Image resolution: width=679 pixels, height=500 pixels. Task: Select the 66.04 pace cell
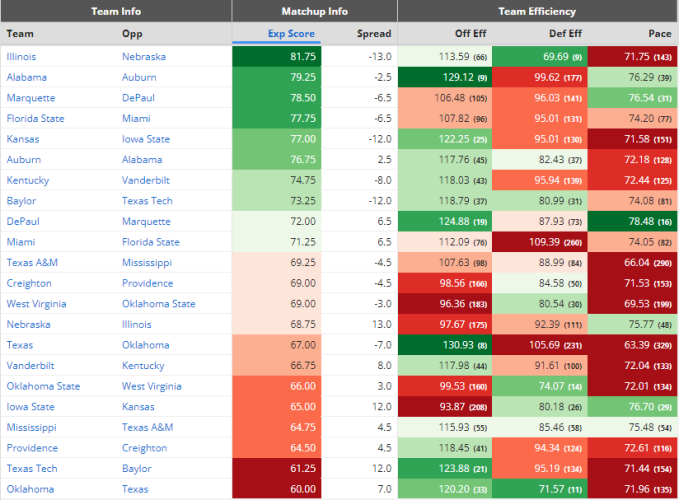633,262
